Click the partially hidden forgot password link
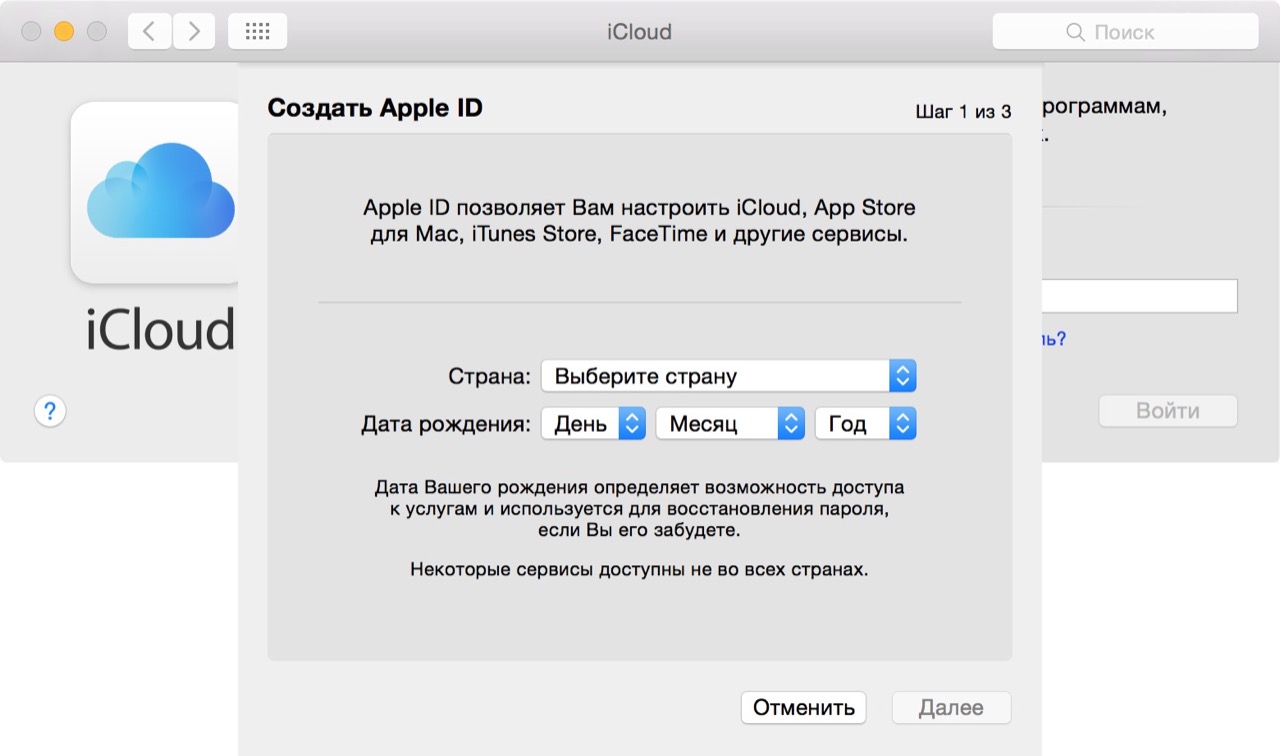The width and height of the screenshot is (1280, 756). (x=1054, y=339)
